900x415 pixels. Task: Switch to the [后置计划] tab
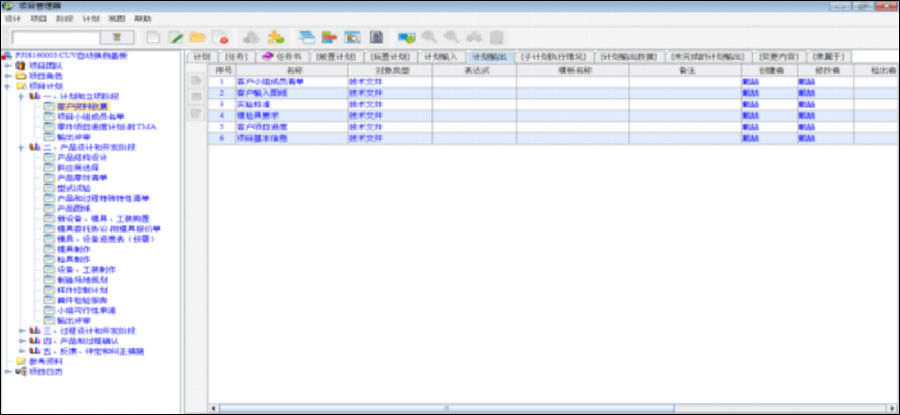pyautogui.click(x=390, y=57)
